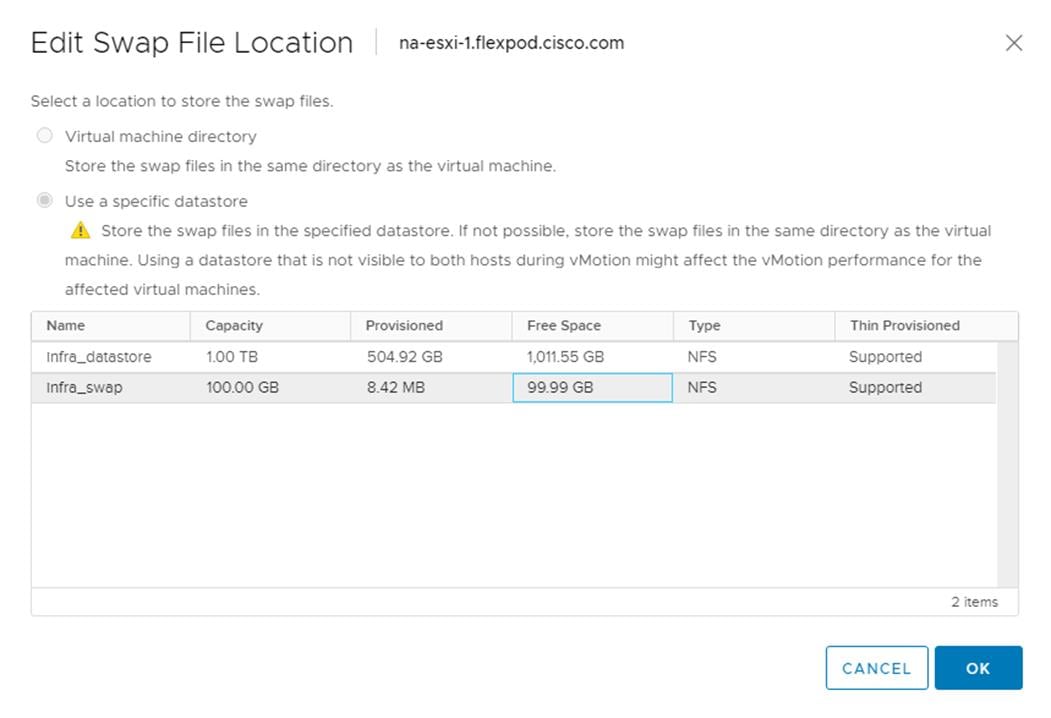Viewport: 1051px width, 718px height.
Task: Click Supported in the infra_swap row
Action: (885, 387)
